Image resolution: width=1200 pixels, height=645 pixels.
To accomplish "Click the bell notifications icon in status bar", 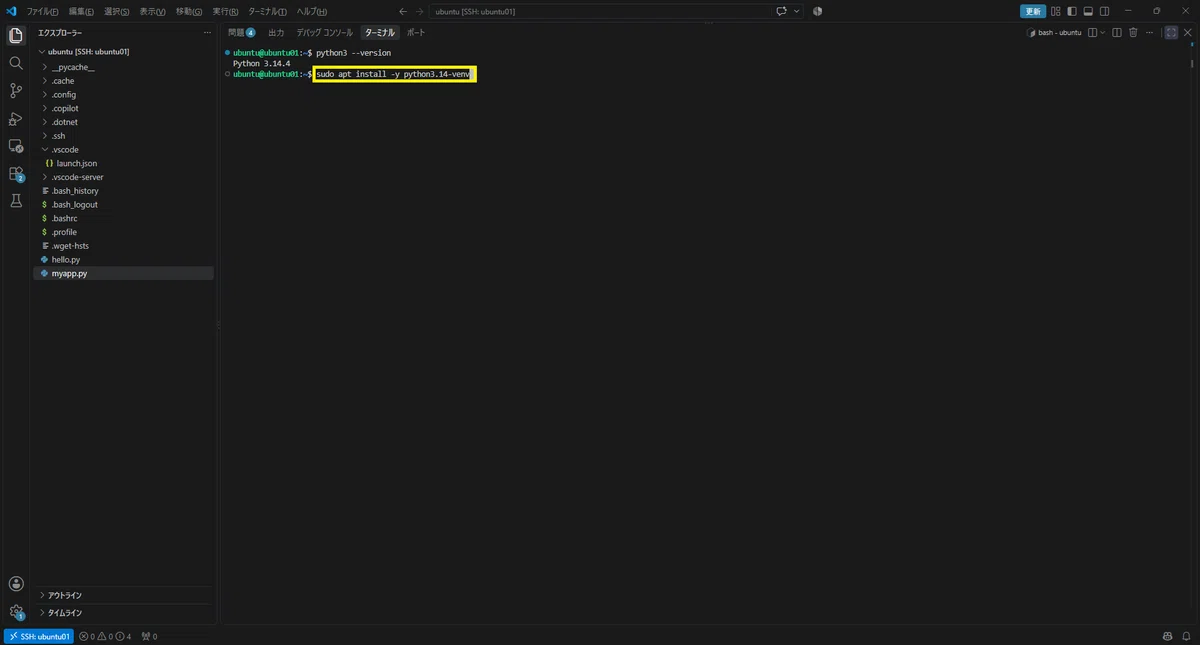I will pyautogui.click(x=1185, y=636).
